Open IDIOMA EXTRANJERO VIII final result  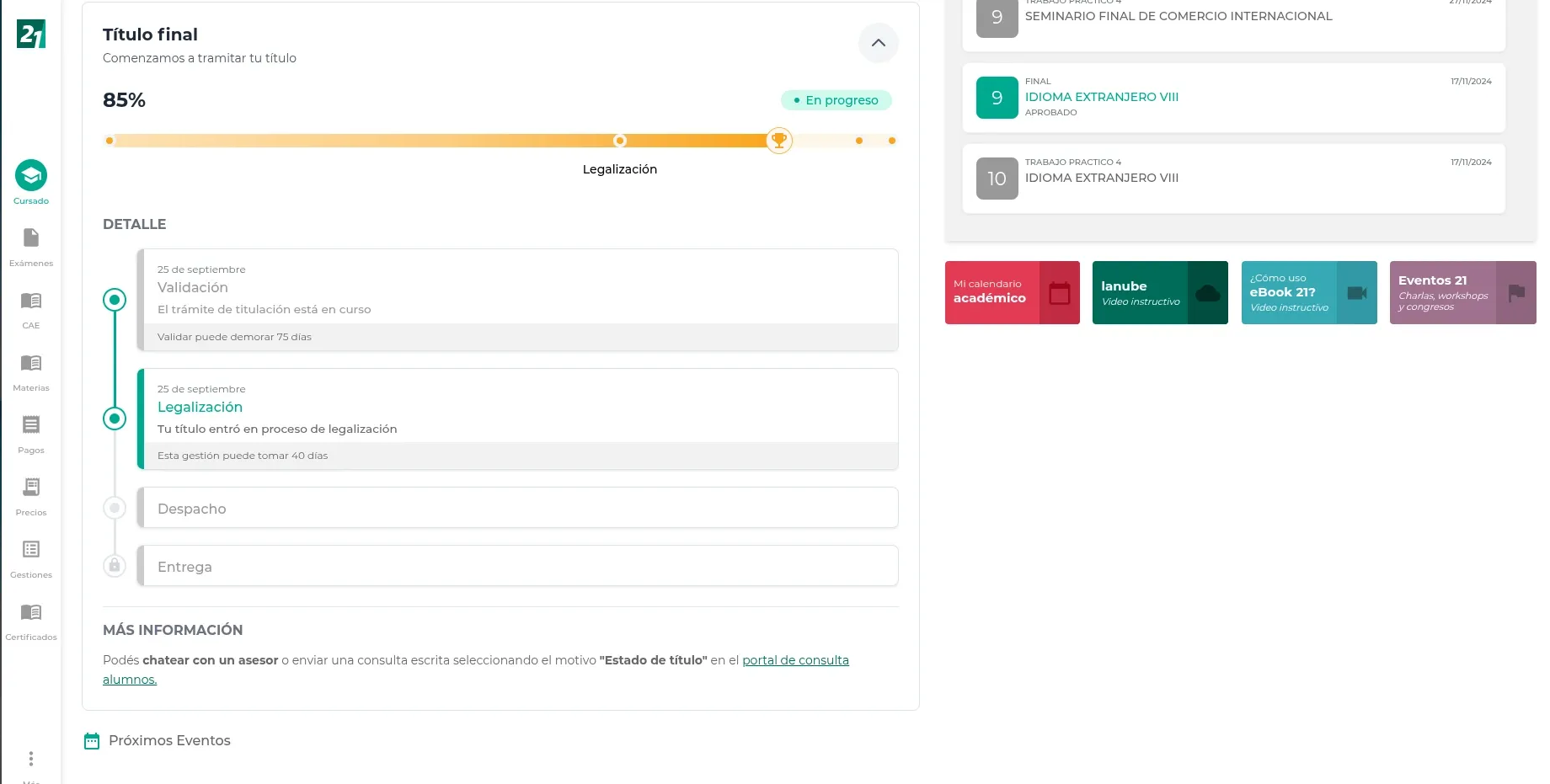pos(1101,97)
